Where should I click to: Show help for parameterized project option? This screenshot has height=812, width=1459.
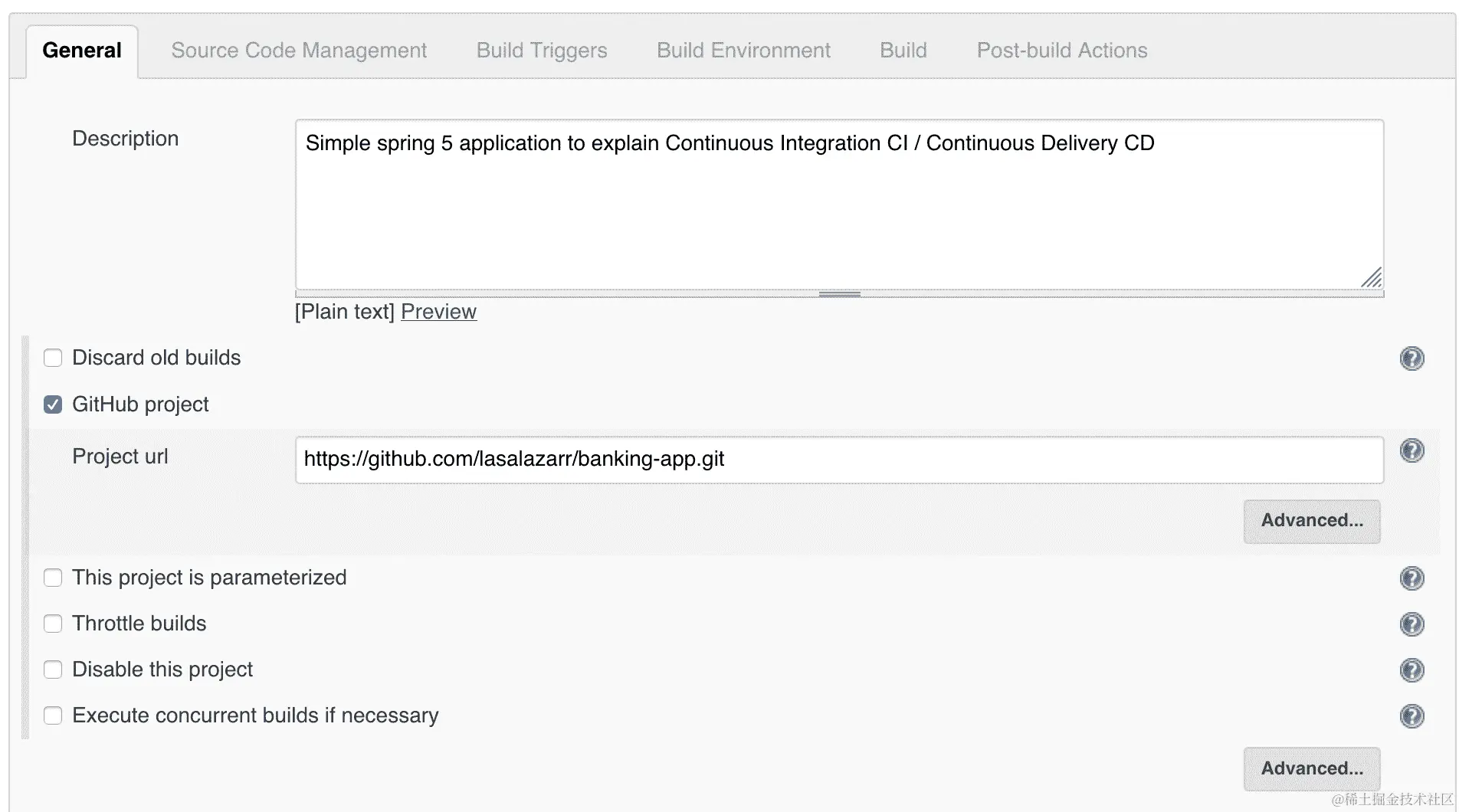pos(1411,578)
